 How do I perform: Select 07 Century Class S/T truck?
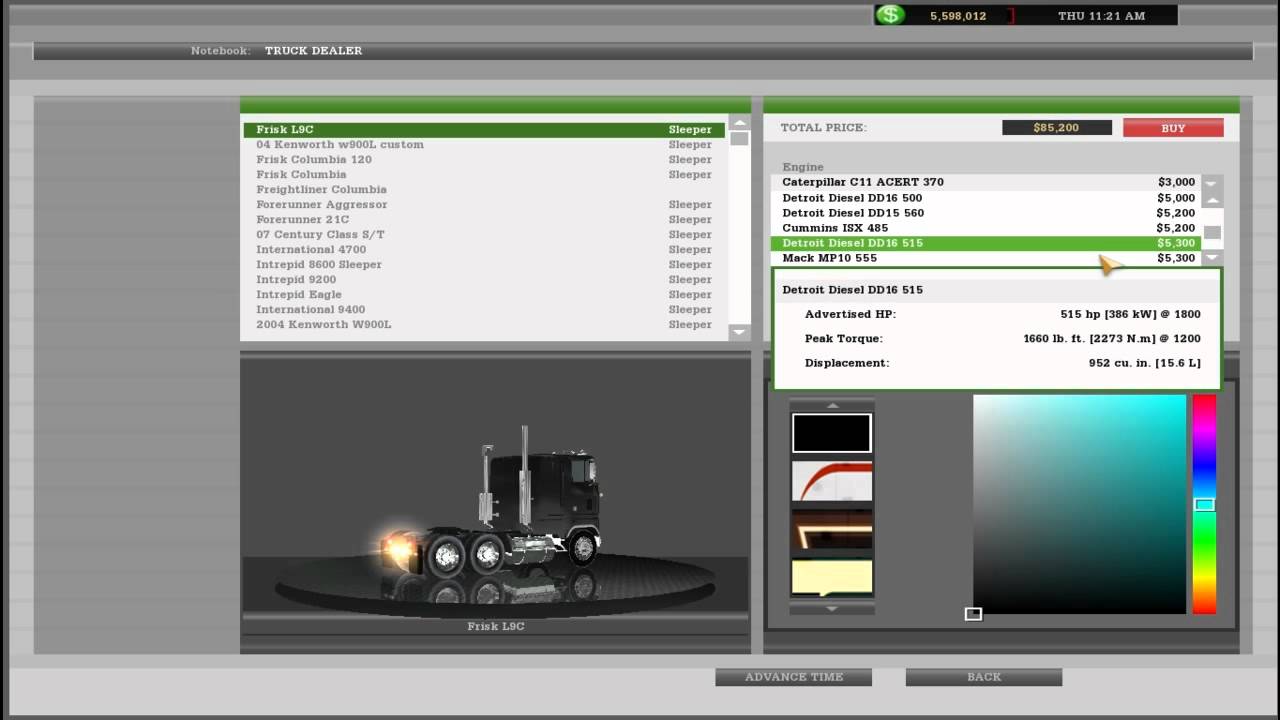[x=484, y=235]
